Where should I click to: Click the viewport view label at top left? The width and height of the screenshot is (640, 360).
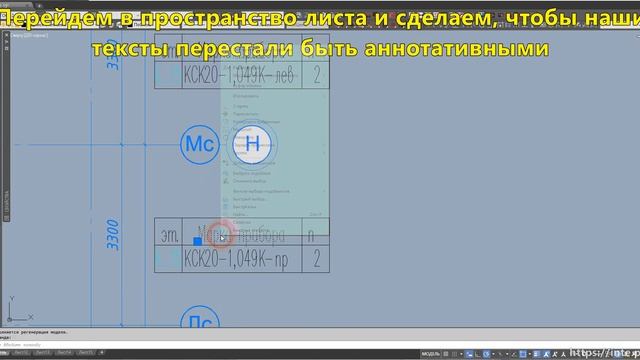[29, 36]
